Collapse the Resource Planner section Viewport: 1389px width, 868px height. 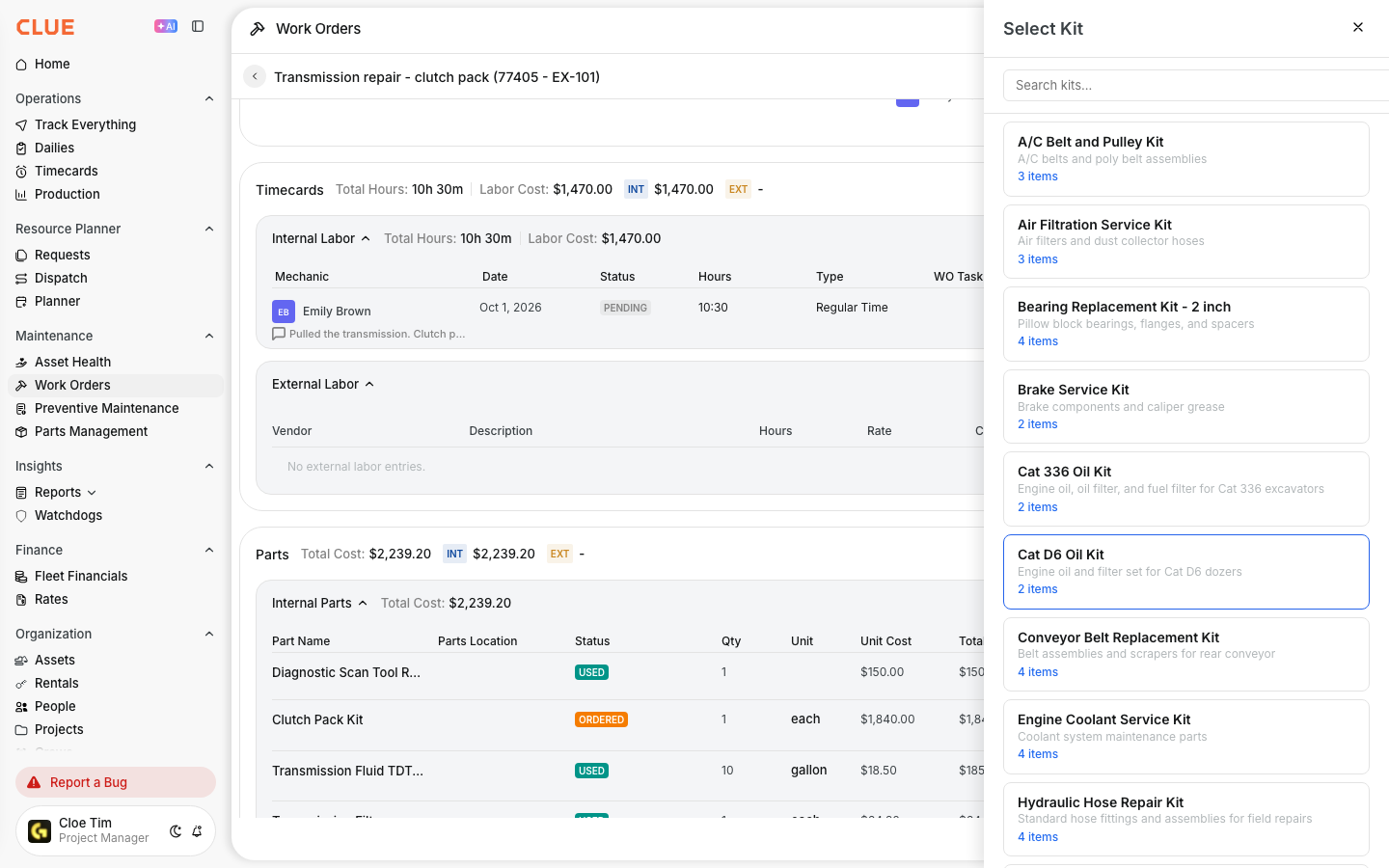[x=209, y=229]
